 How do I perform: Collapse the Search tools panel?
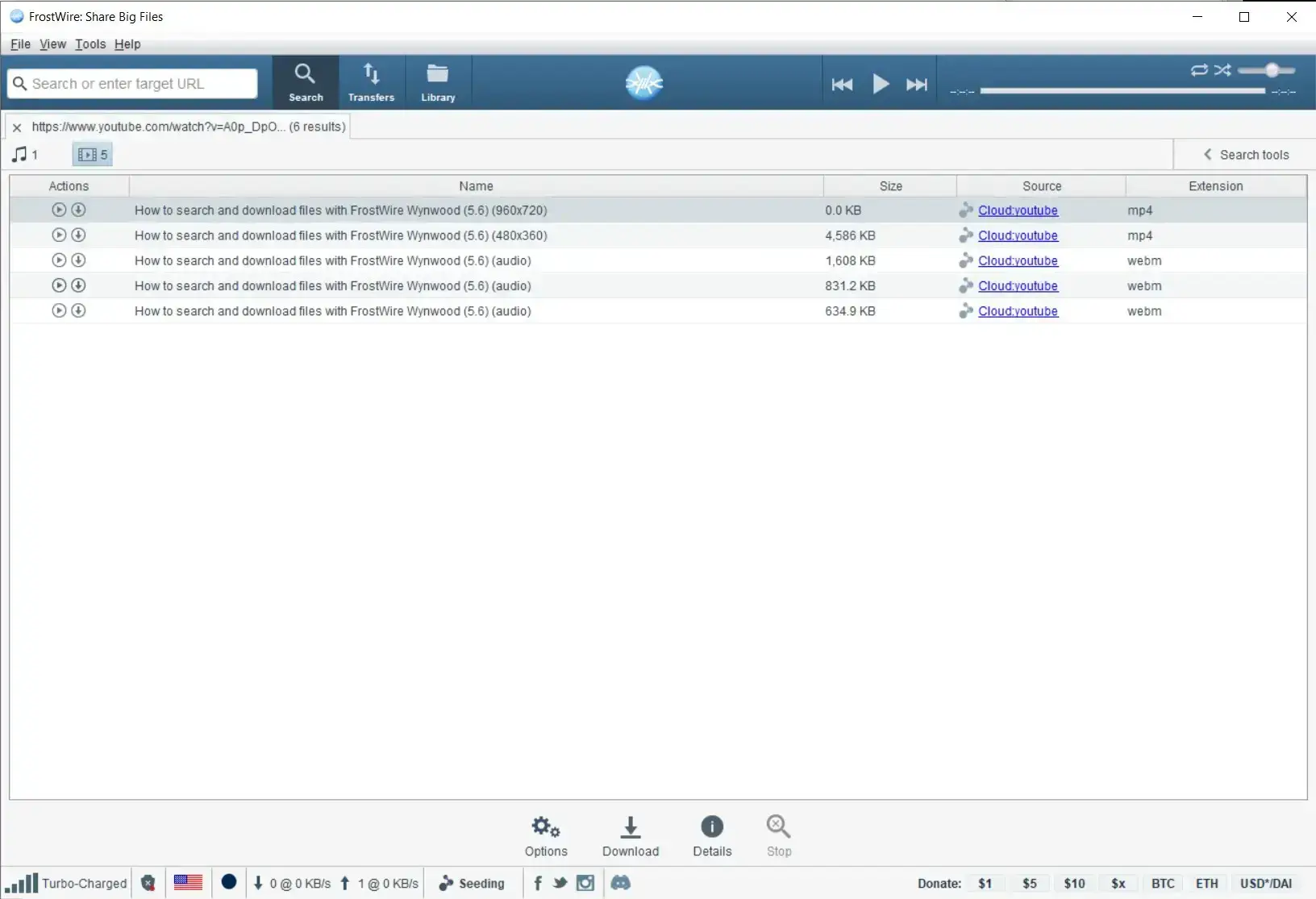pyautogui.click(x=1245, y=154)
